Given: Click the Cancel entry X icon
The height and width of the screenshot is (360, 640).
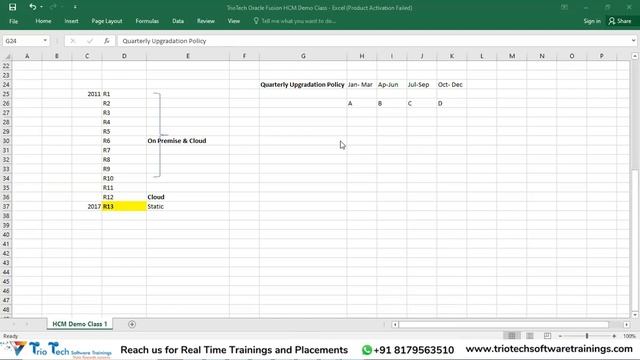Looking at the screenshot, I should click(x=73, y=41).
